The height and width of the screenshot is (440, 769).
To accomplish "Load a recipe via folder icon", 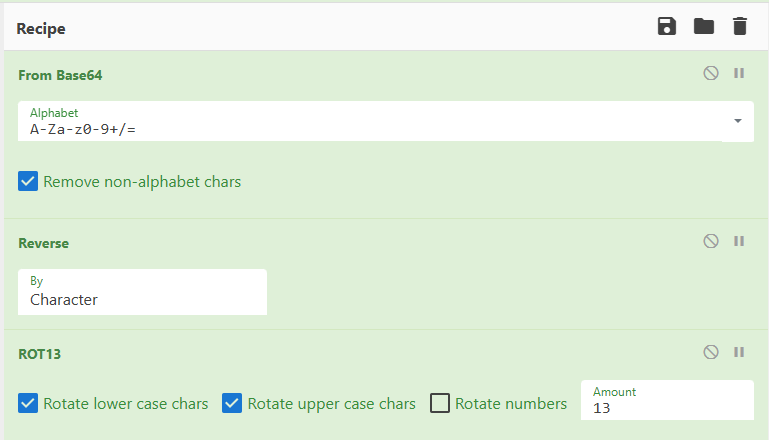I will tap(704, 27).
